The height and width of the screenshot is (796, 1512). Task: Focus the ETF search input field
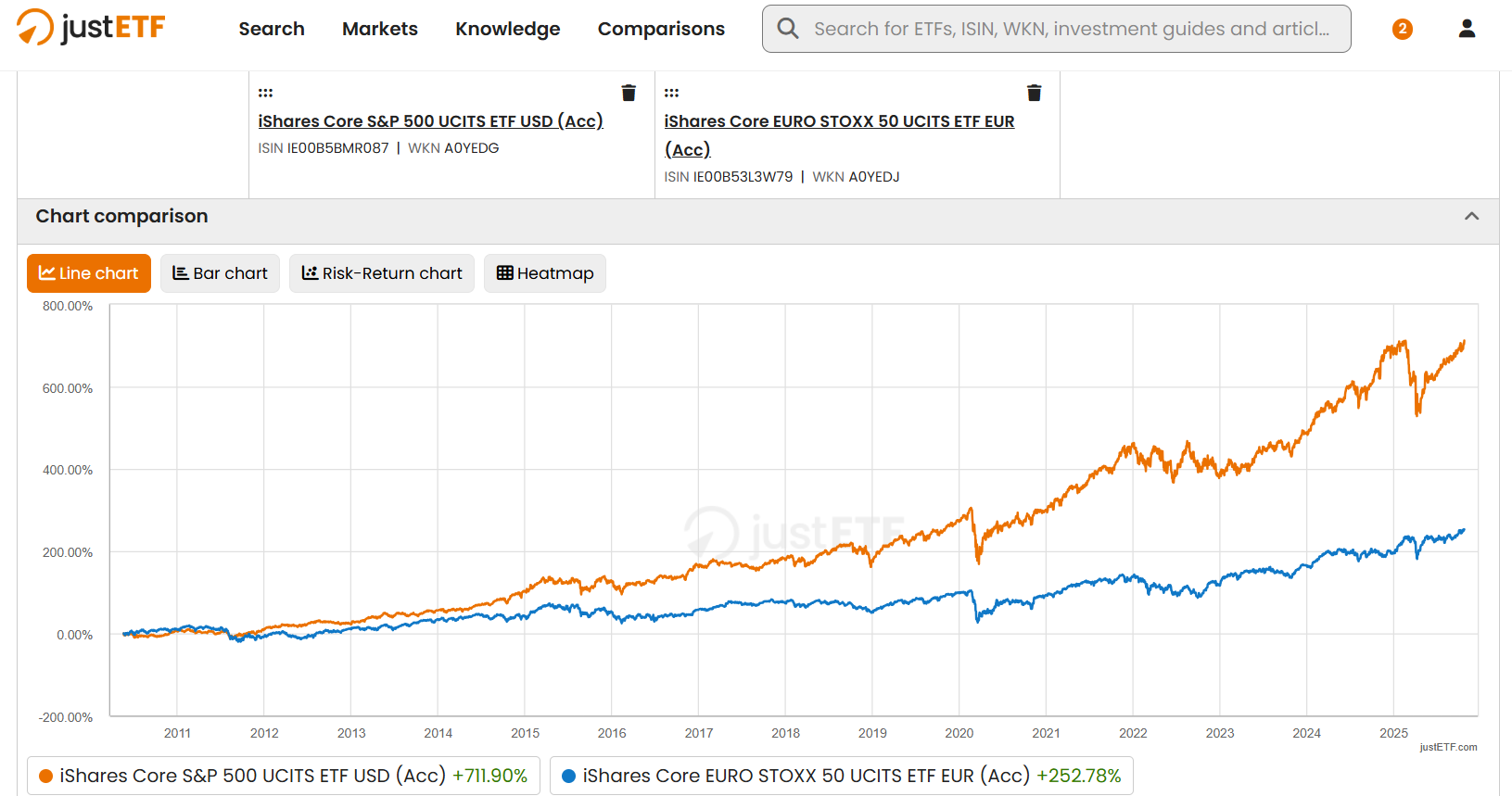1057,29
